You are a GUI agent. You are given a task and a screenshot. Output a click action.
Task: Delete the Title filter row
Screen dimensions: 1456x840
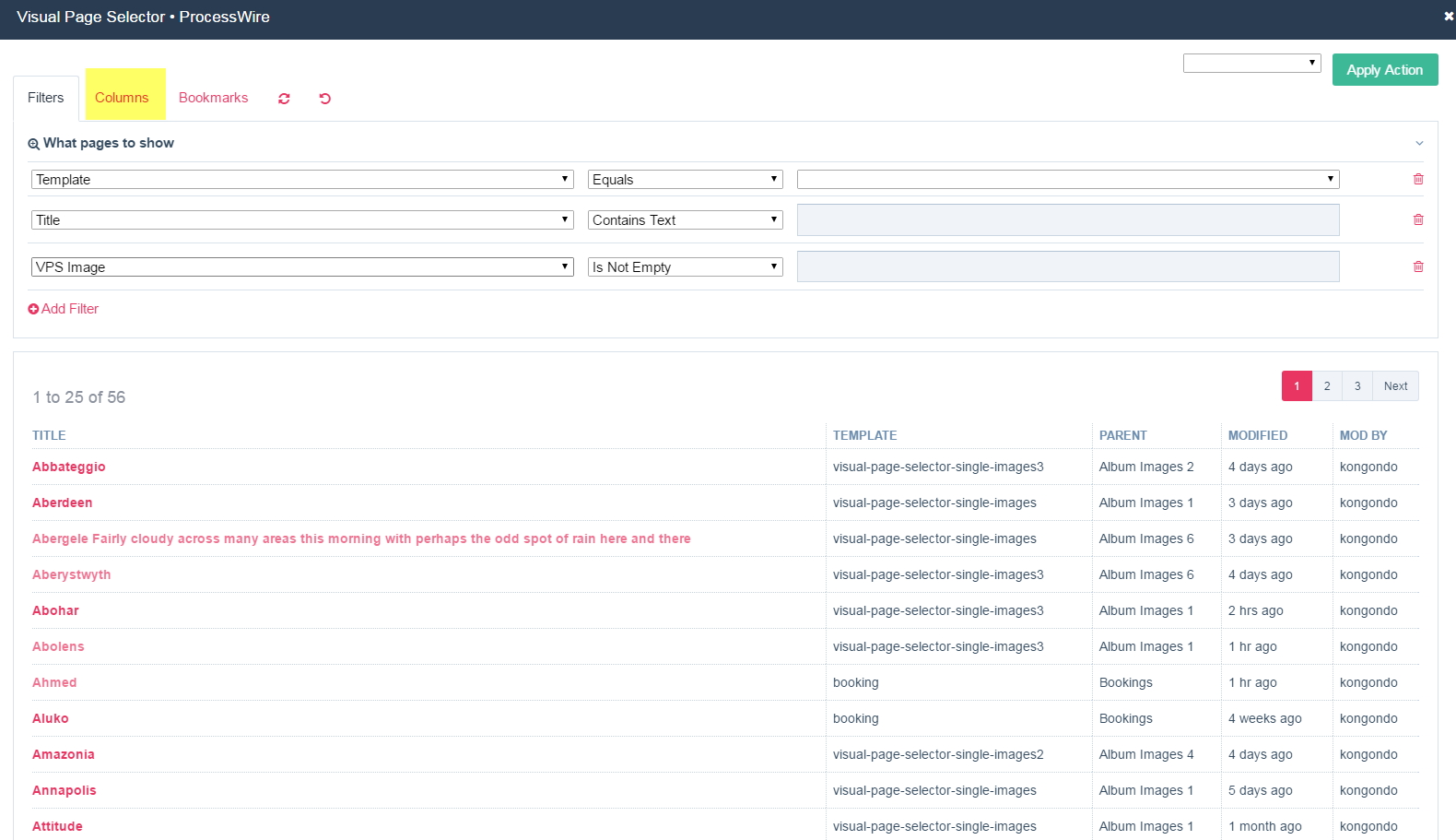(x=1418, y=219)
